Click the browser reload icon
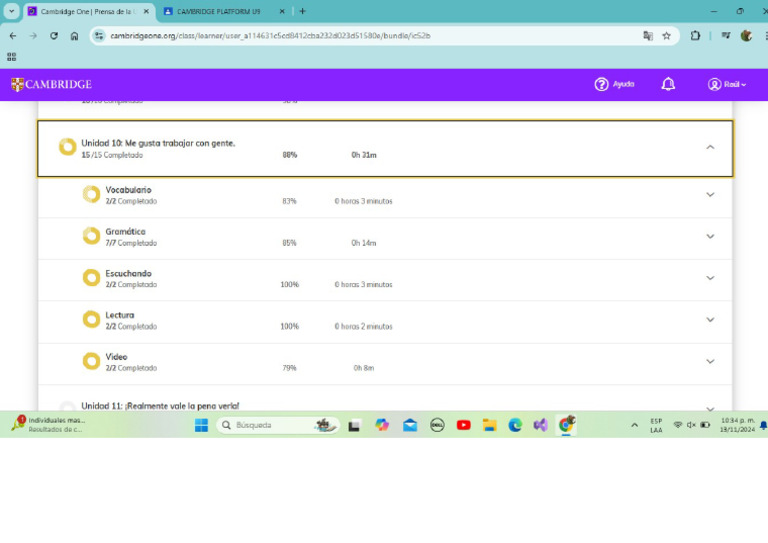768x543 pixels. [x=53, y=35]
